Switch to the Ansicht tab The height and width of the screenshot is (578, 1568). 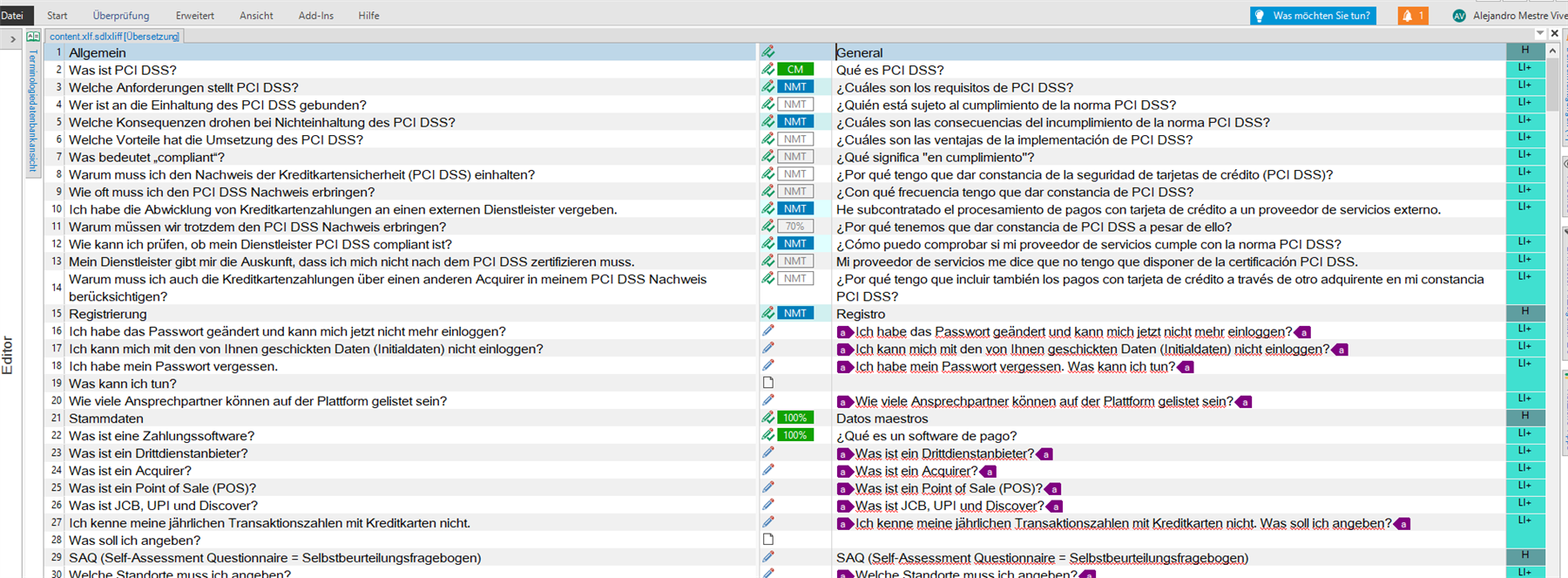pos(256,16)
